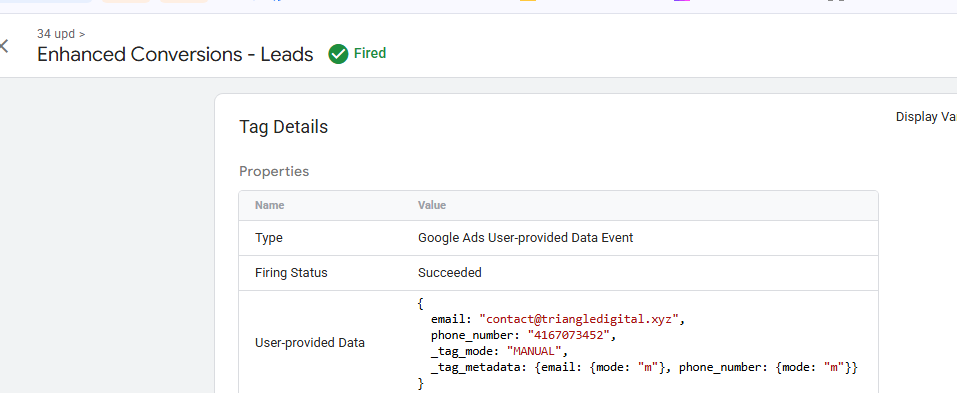Select the 'User-provided Data' row label
This screenshot has height=393, width=957.
coord(309,343)
